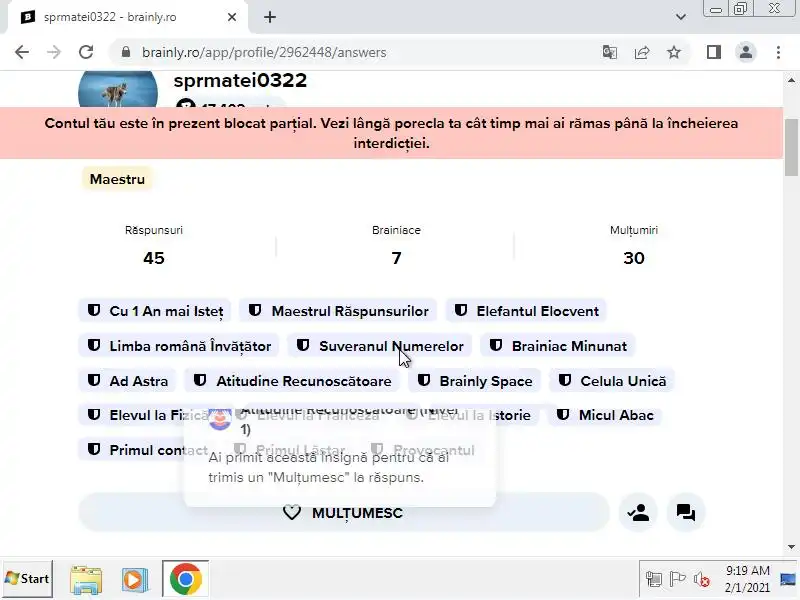Open a new tab with plus button
Image resolution: width=800 pixels, height=600 pixels.
(270, 17)
